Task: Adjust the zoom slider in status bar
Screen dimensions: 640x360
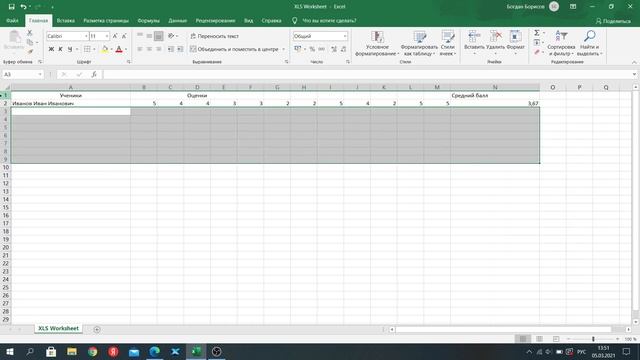Action: coord(593,339)
